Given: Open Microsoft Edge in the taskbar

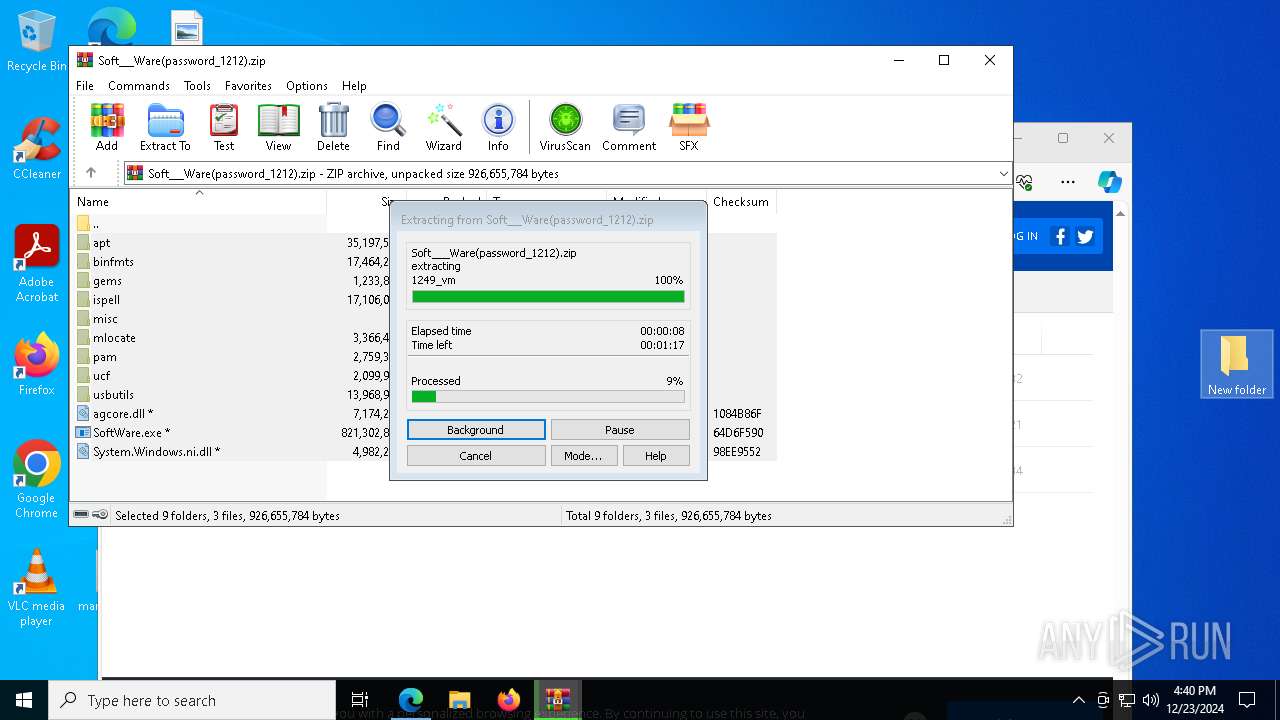Looking at the screenshot, I should (410, 700).
